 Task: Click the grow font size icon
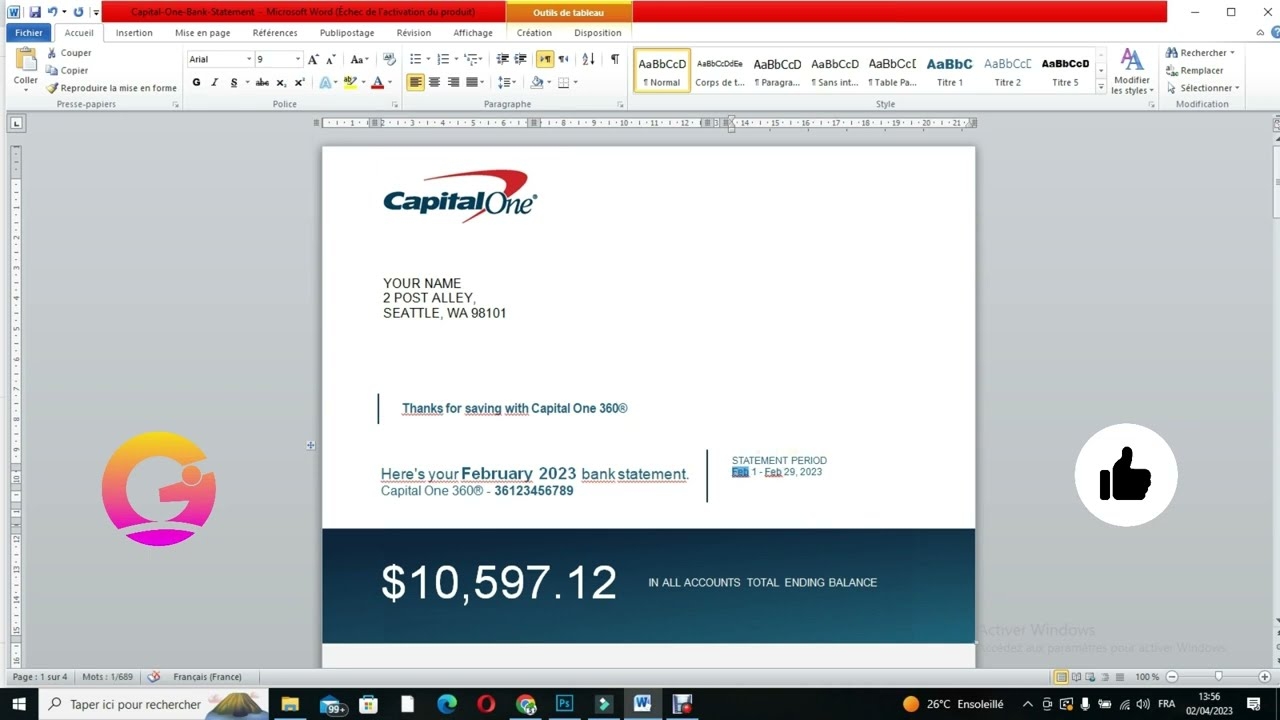(x=314, y=60)
